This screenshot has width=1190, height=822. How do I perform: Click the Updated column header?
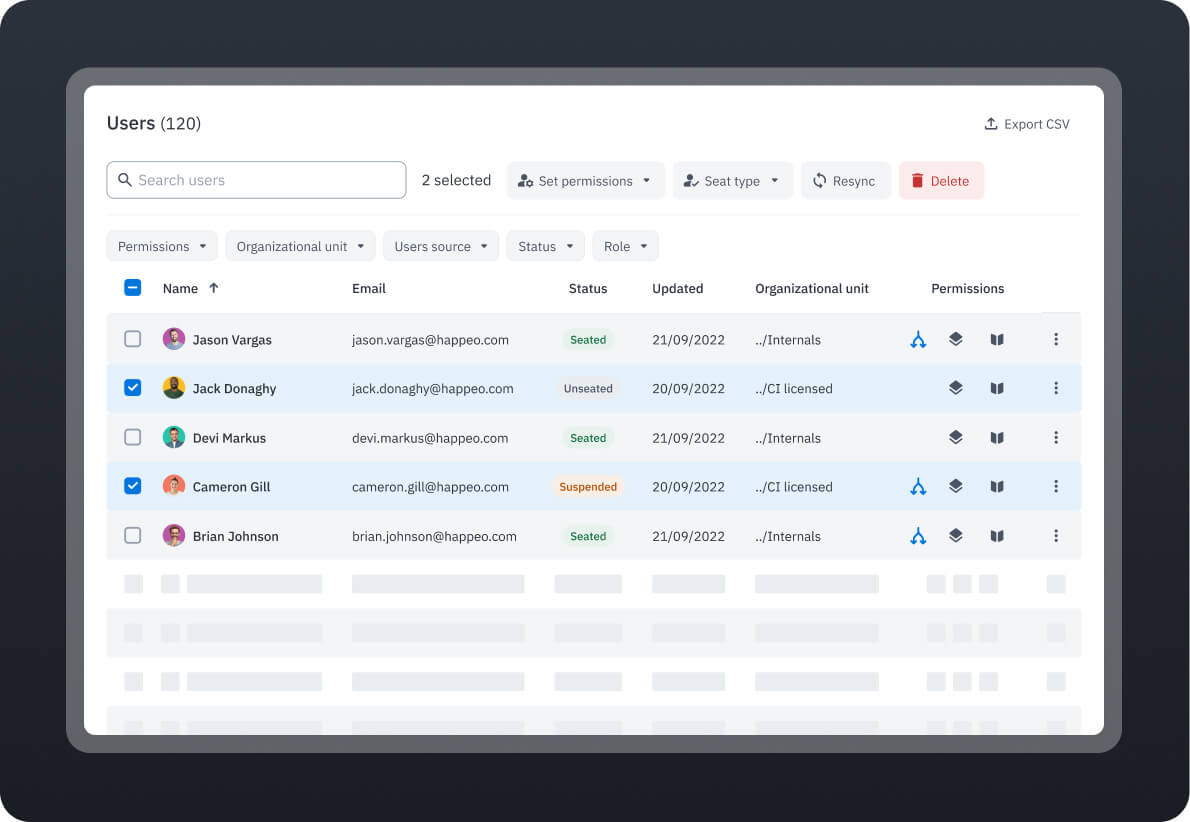point(677,288)
